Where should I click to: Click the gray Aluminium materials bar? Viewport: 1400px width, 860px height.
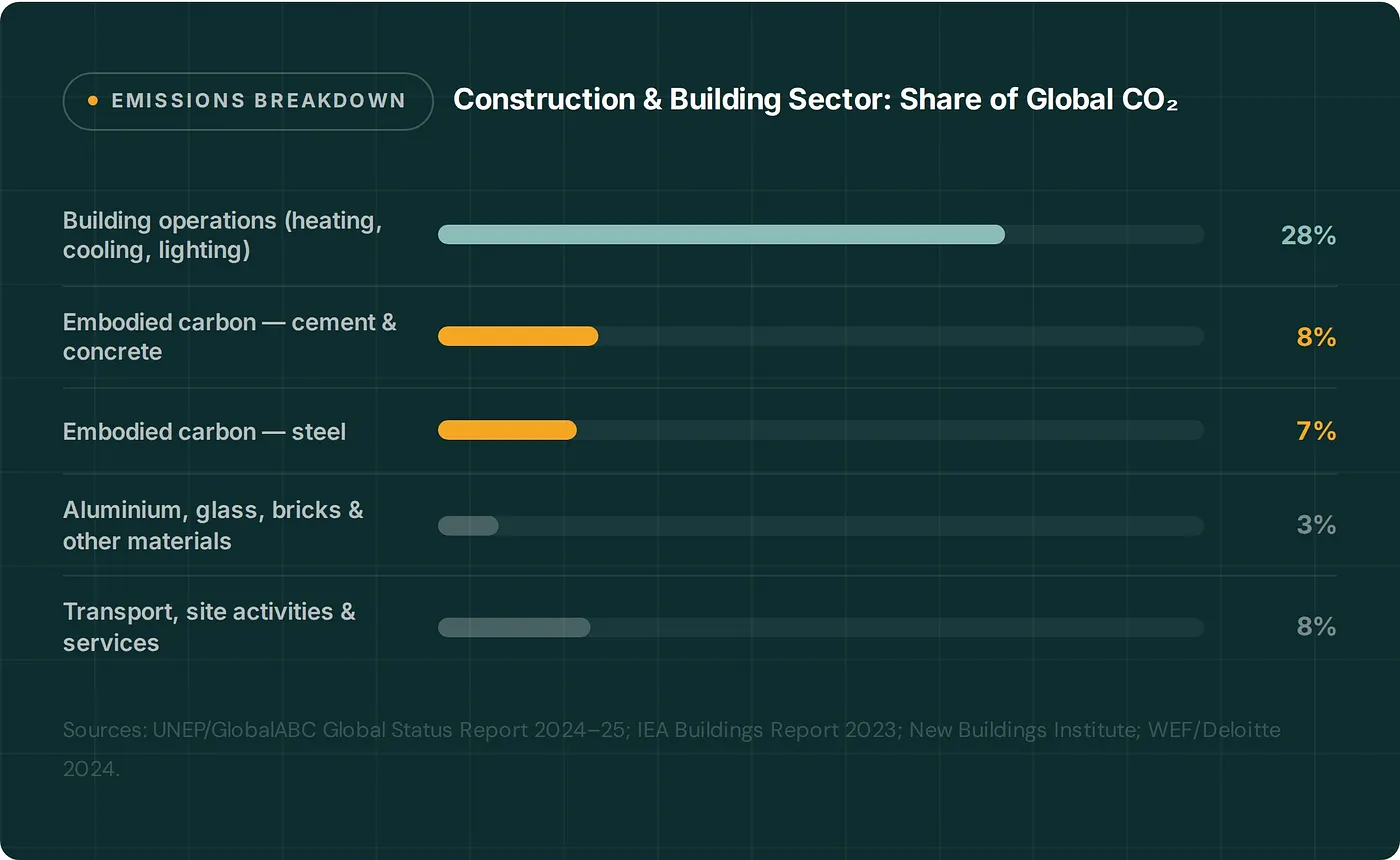pyautogui.click(x=468, y=525)
